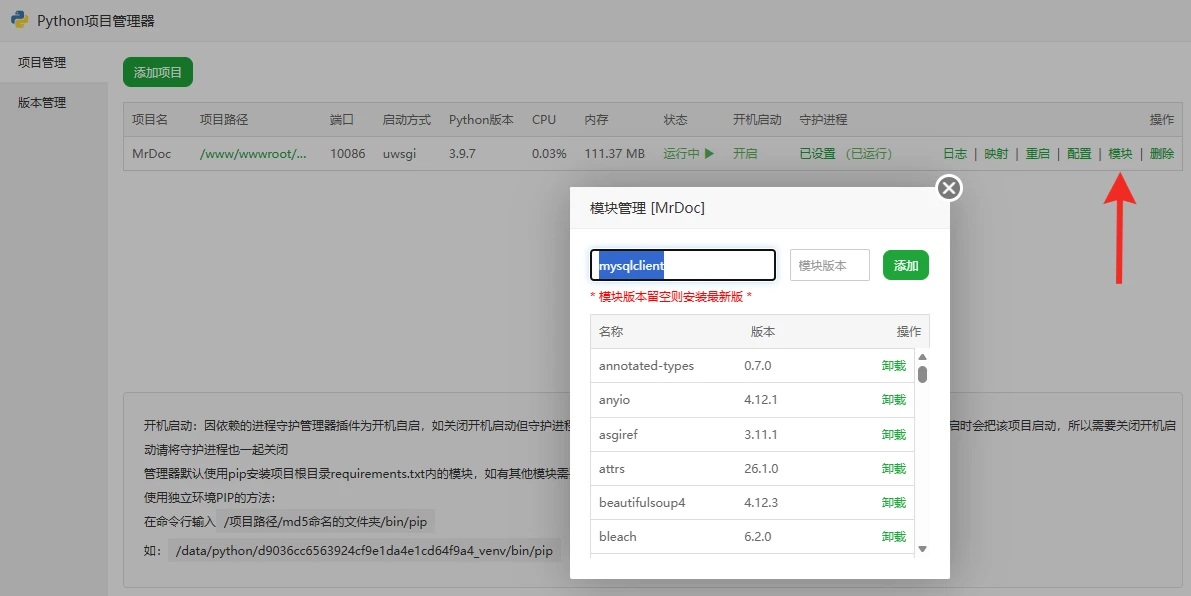Uninstall the beautifulsoup4 module
The image size is (1191, 596).
tap(893, 502)
